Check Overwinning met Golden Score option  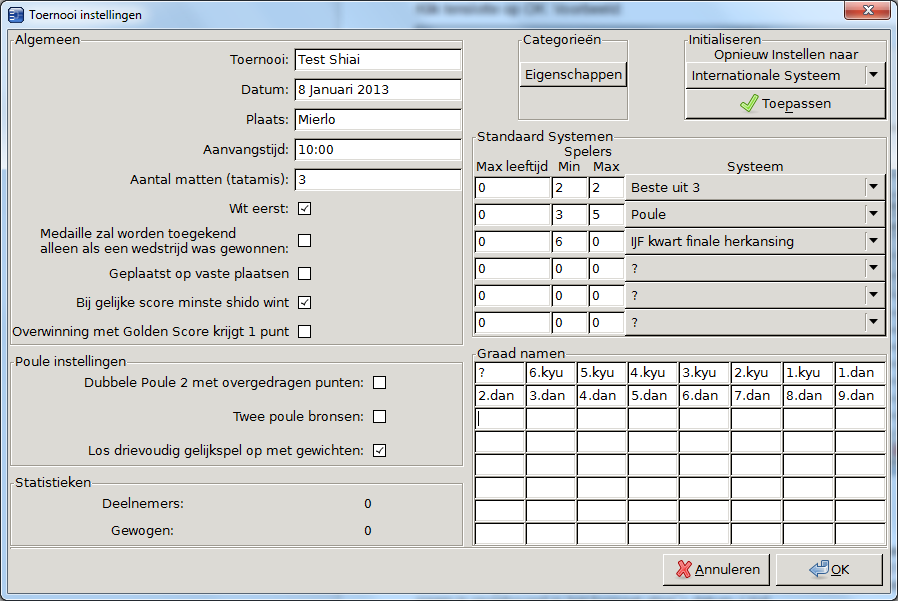(305, 332)
